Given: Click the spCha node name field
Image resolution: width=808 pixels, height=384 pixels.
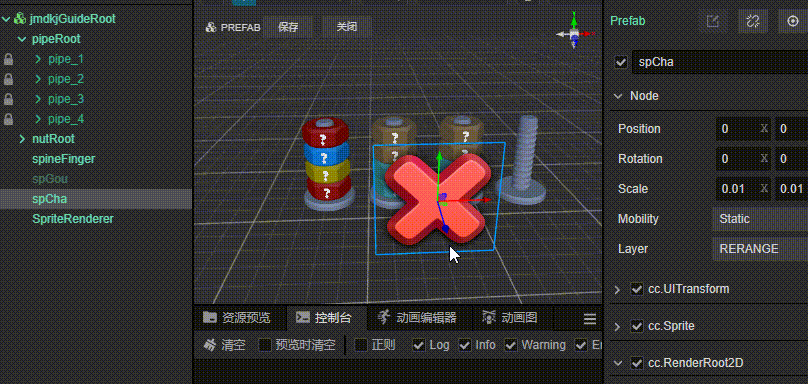Looking at the screenshot, I should click(x=720, y=62).
